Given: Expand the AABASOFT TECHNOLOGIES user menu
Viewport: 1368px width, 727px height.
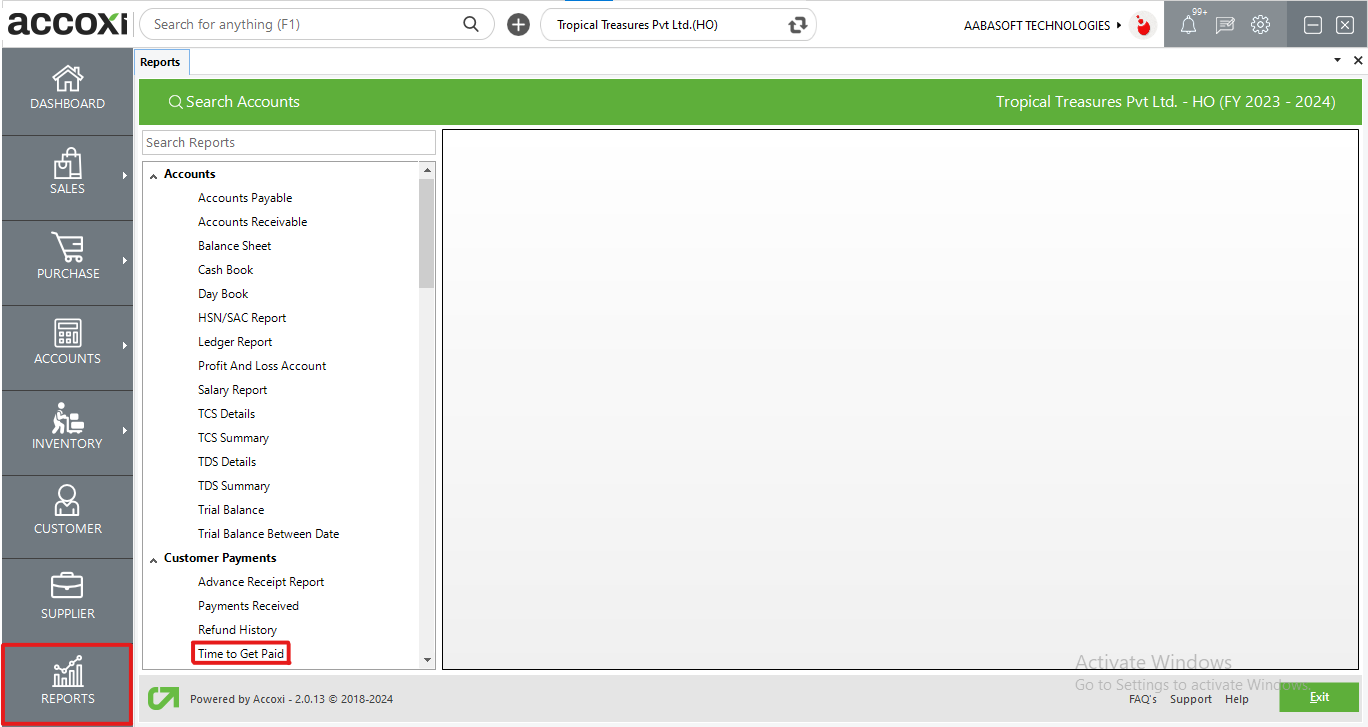Looking at the screenshot, I should tap(1118, 25).
